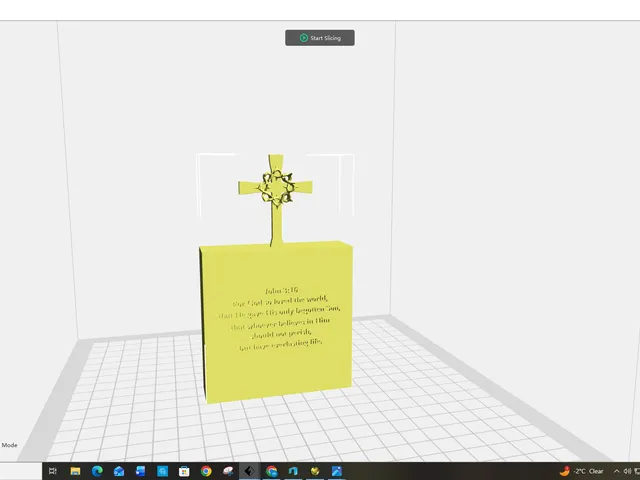Launch Microsoft Edge from the taskbar
This screenshot has width=640, height=480.
tap(97, 471)
